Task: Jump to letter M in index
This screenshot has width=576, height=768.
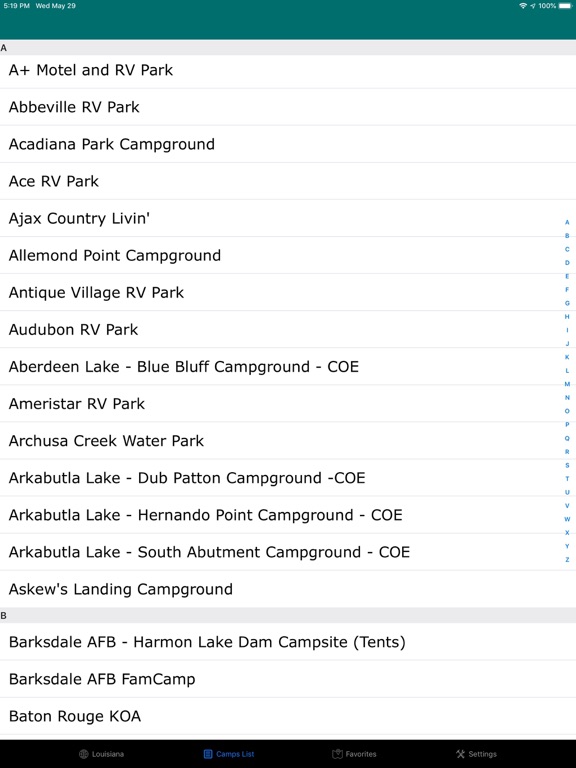Action: [x=567, y=384]
